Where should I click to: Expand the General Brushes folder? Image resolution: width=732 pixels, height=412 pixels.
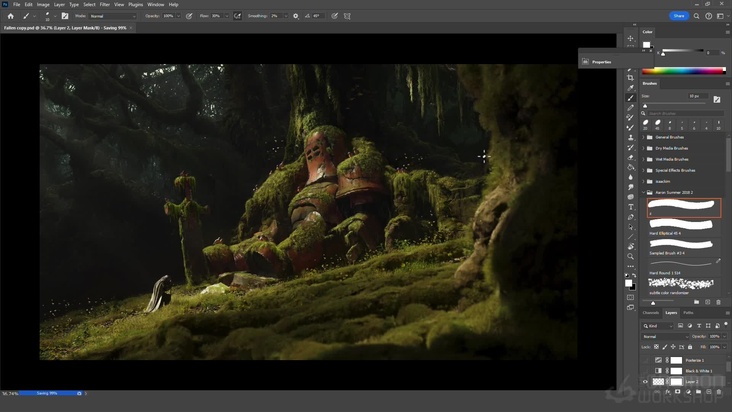point(642,137)
